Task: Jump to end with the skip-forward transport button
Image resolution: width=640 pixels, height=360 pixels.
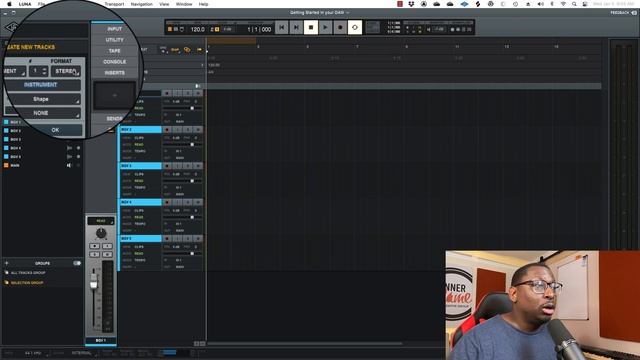Action: point(296,27)
